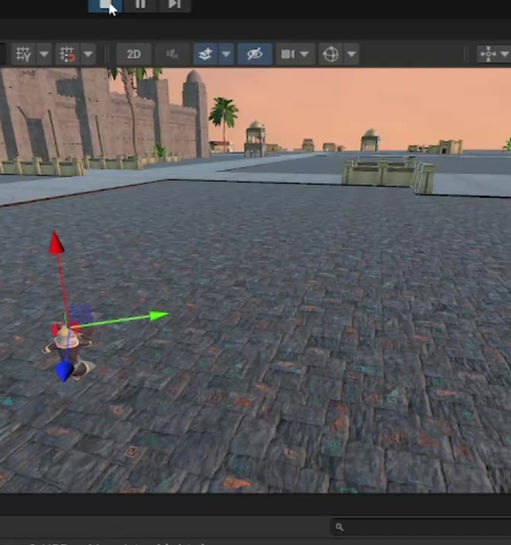Viewport: 511px width, 545px height.
Task: Click the transform tools overlay icon
Action: [x=488, y=54]
